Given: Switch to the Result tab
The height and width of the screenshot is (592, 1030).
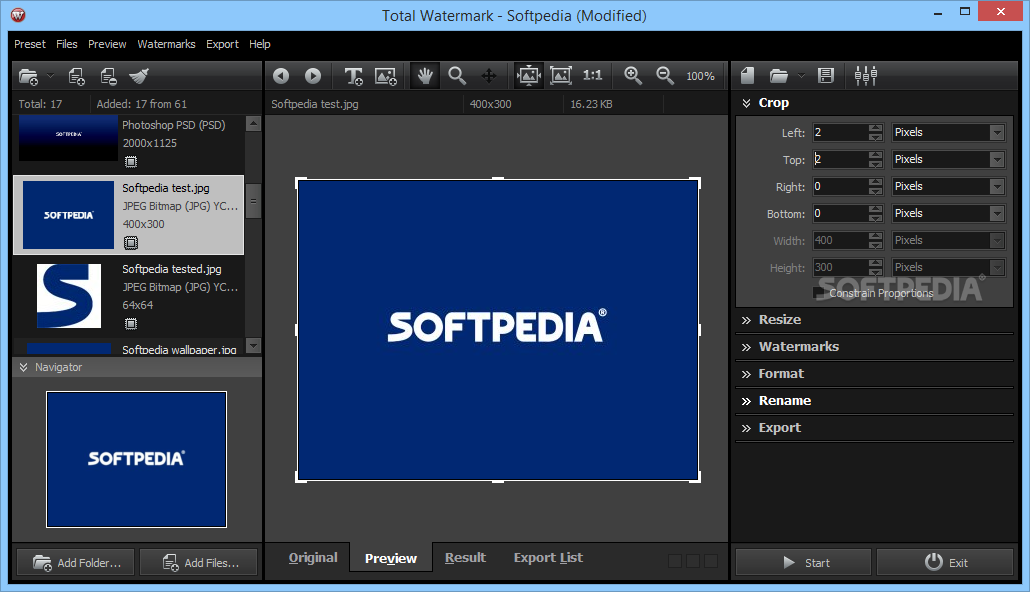Looking at the screenshot, I should click(x=465, y=558).
